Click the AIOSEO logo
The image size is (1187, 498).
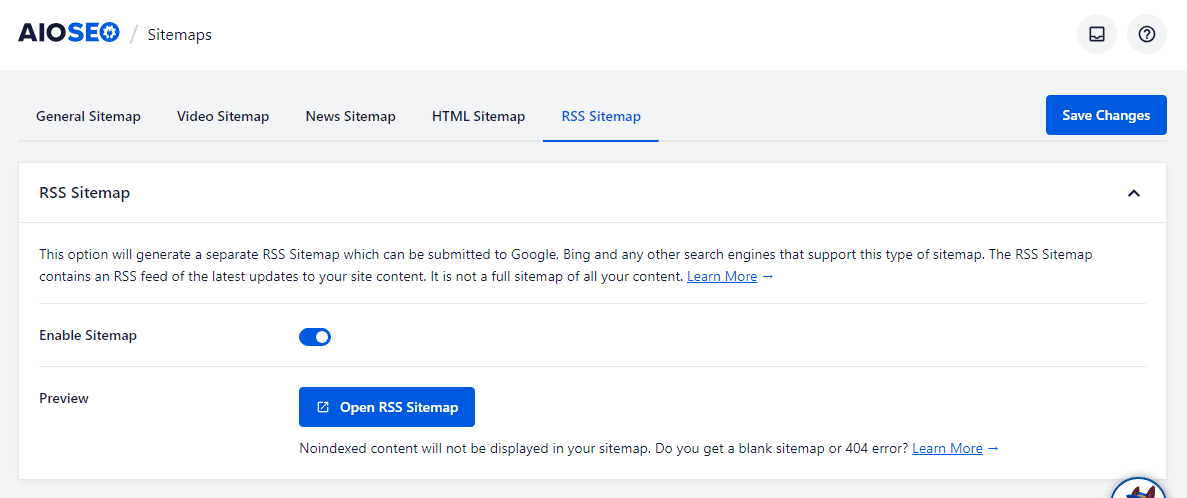(x=69, y=33)
